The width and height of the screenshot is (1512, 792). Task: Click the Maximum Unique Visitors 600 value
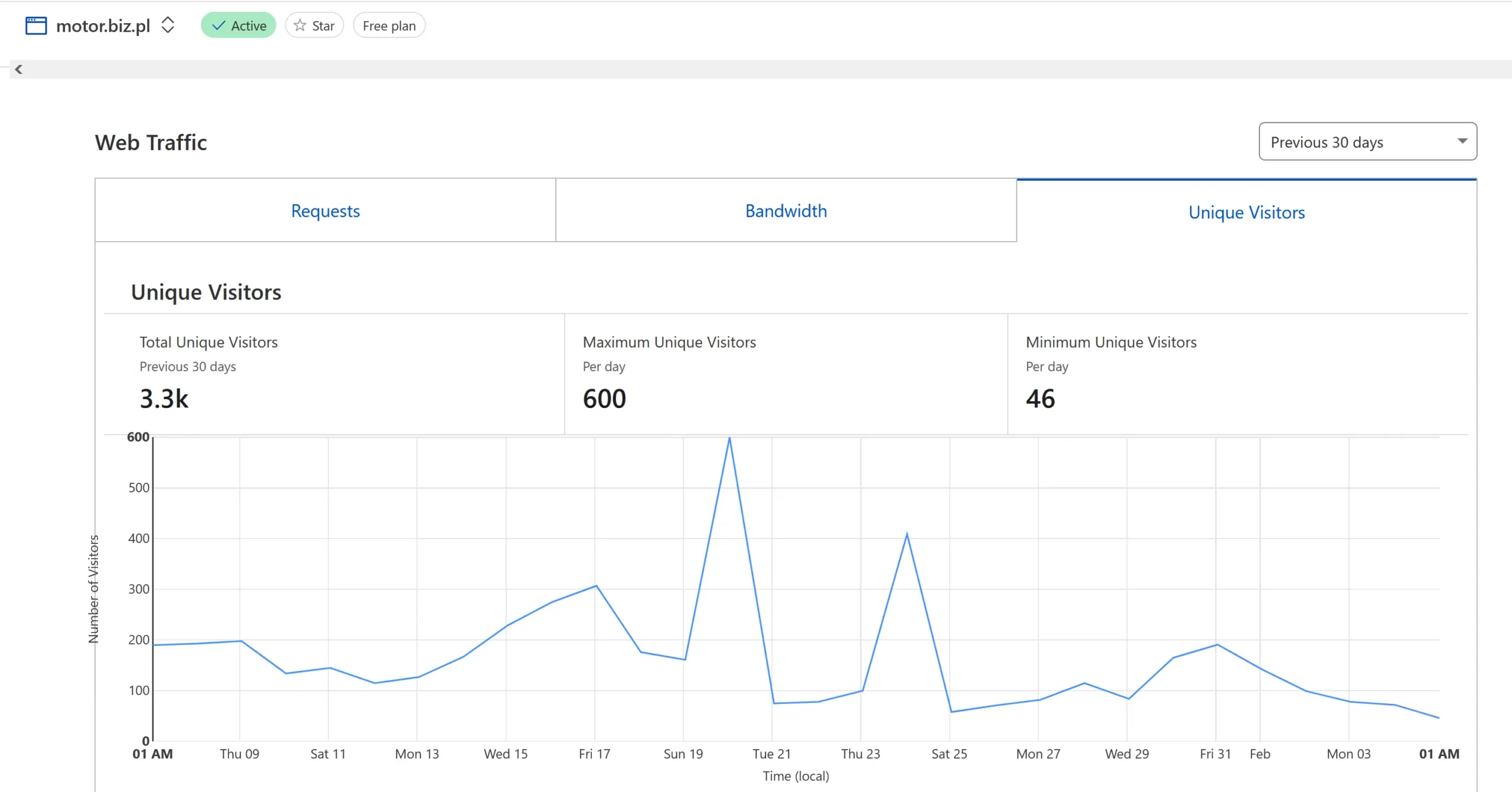pyautogui.click(x=604, y=399)
